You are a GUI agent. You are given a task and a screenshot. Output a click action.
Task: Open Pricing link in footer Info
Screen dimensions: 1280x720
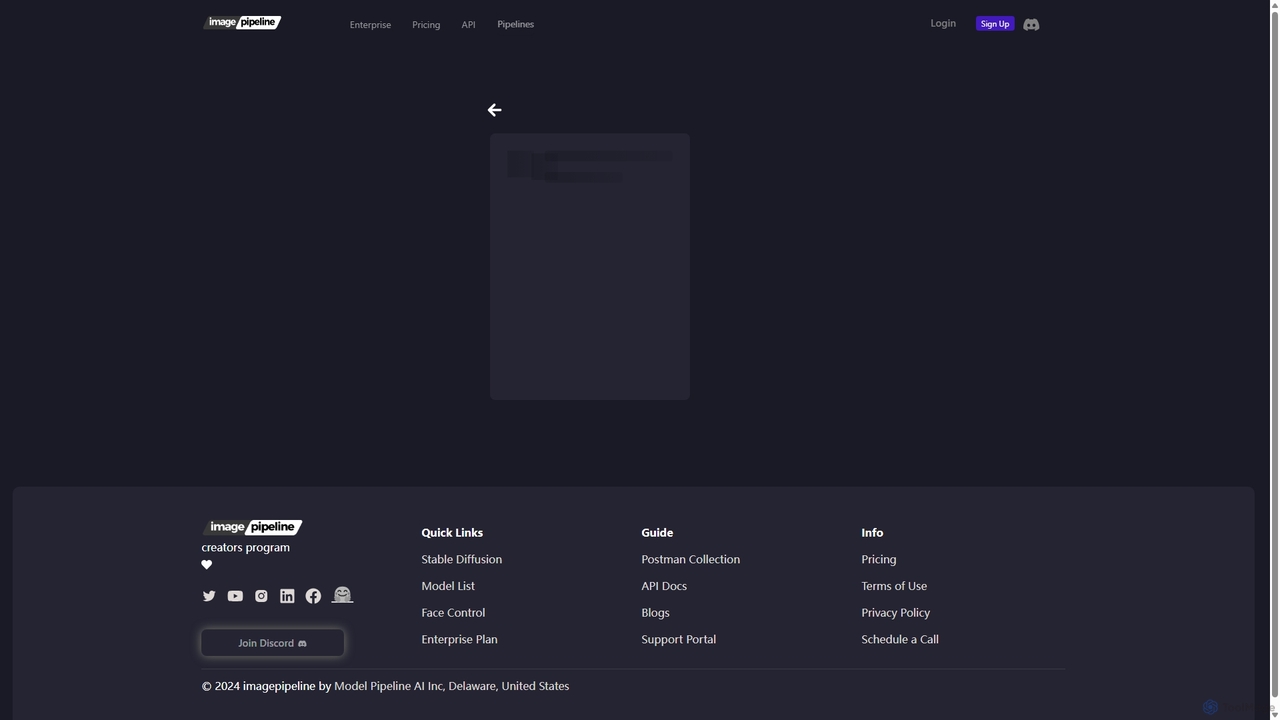pyautogui.click(x=879, y=559)
